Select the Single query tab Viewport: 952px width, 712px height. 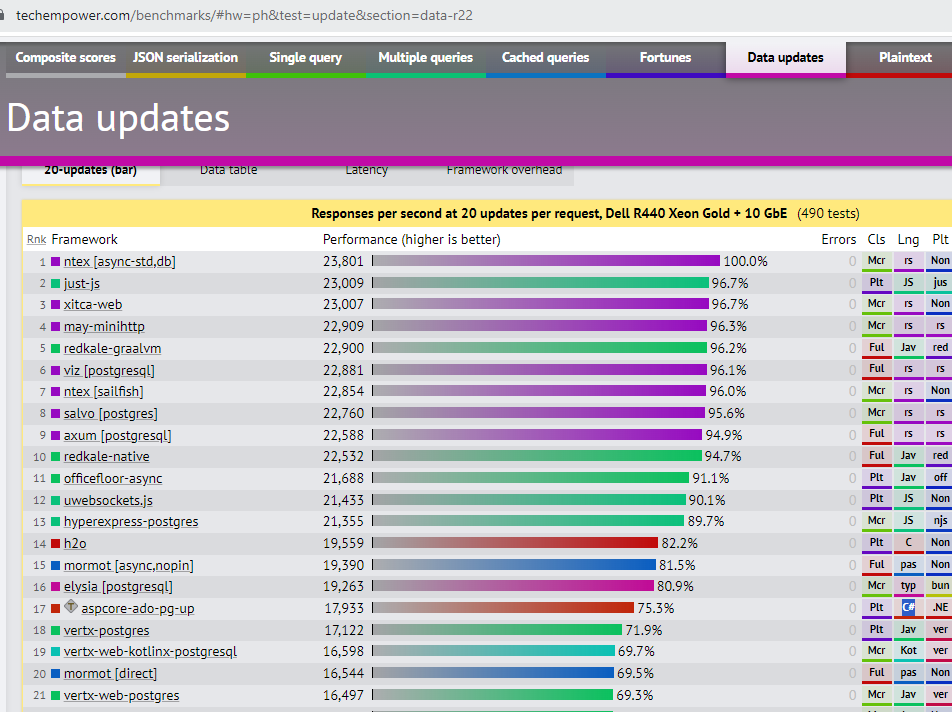pyautogui.click(x=305, y=58)
